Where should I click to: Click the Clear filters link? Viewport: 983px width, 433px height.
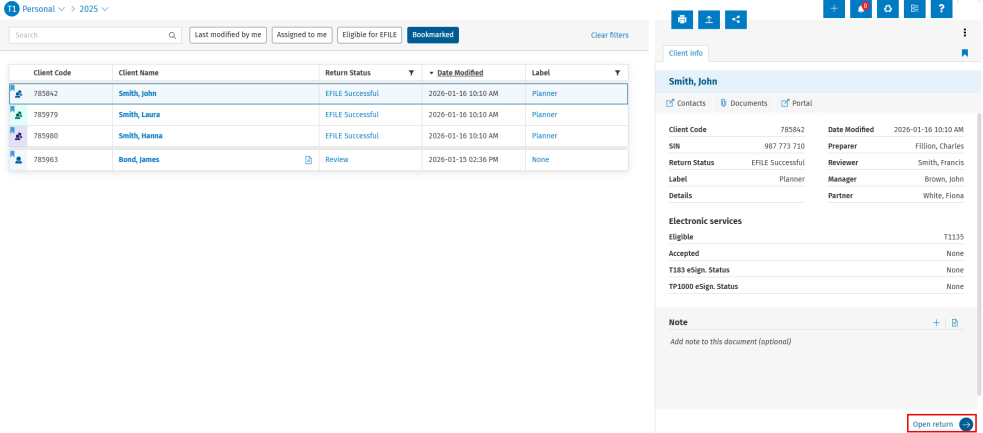(x=610, y=35)
